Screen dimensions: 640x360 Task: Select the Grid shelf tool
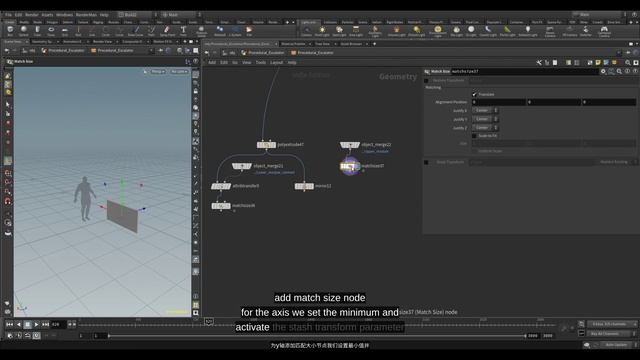click(64, 31)
